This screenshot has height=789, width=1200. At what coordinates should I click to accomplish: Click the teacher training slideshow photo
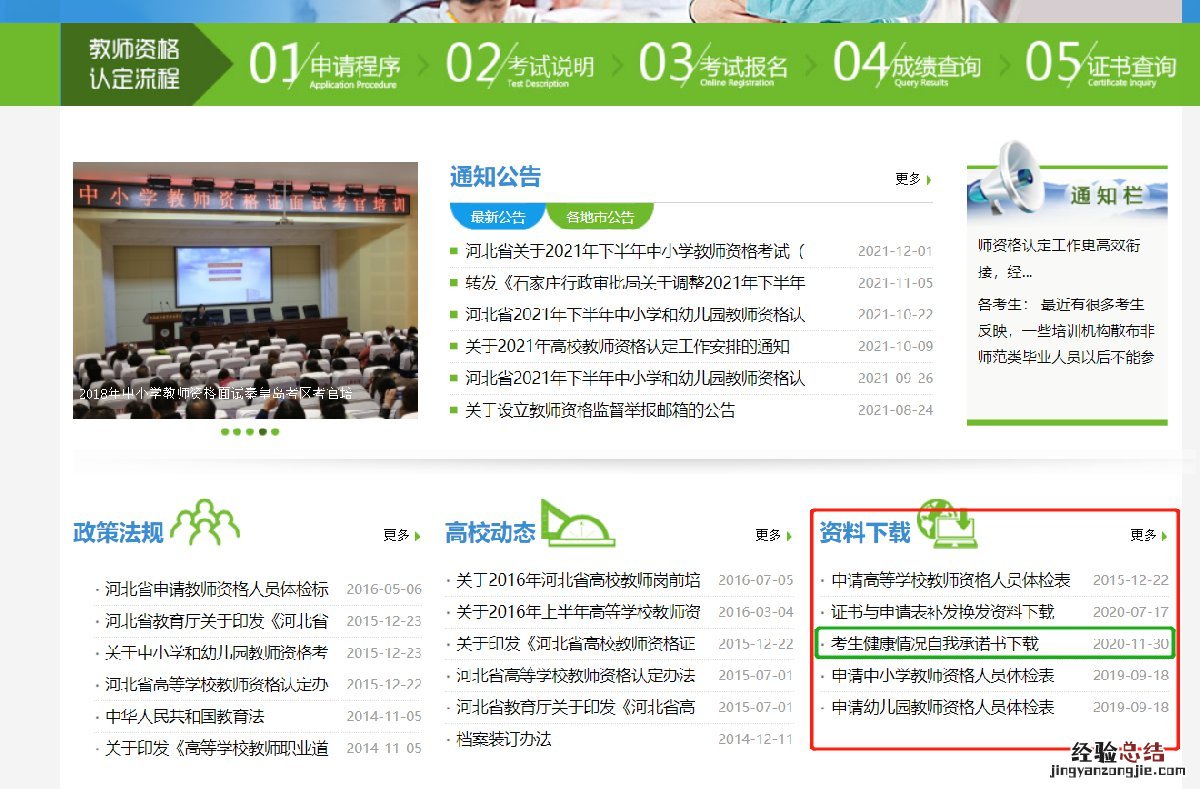(x=245, y=290)
